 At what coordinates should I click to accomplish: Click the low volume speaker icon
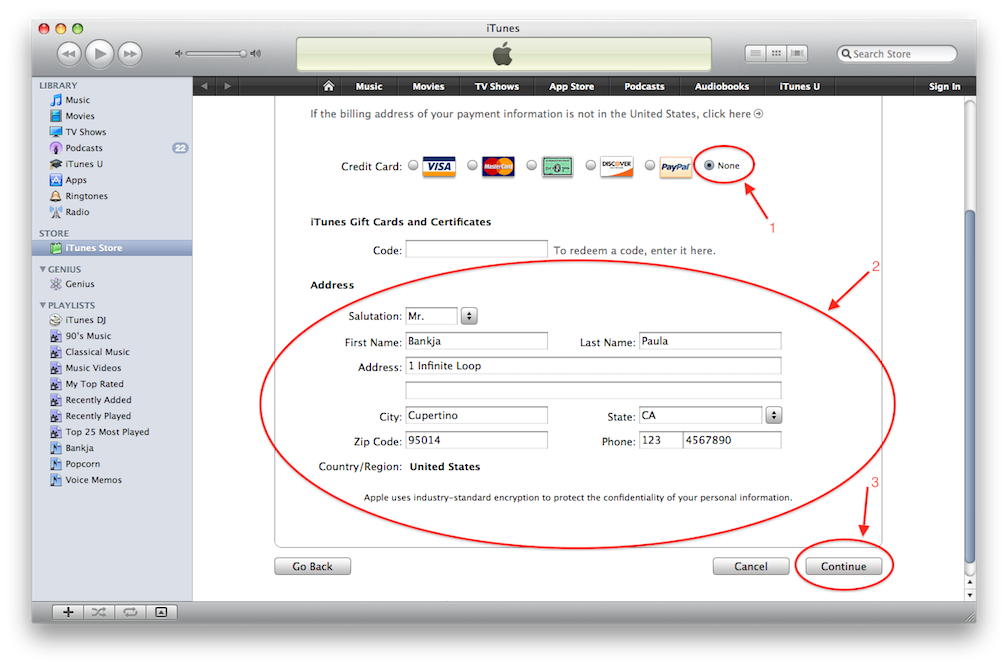click(179, 54)
